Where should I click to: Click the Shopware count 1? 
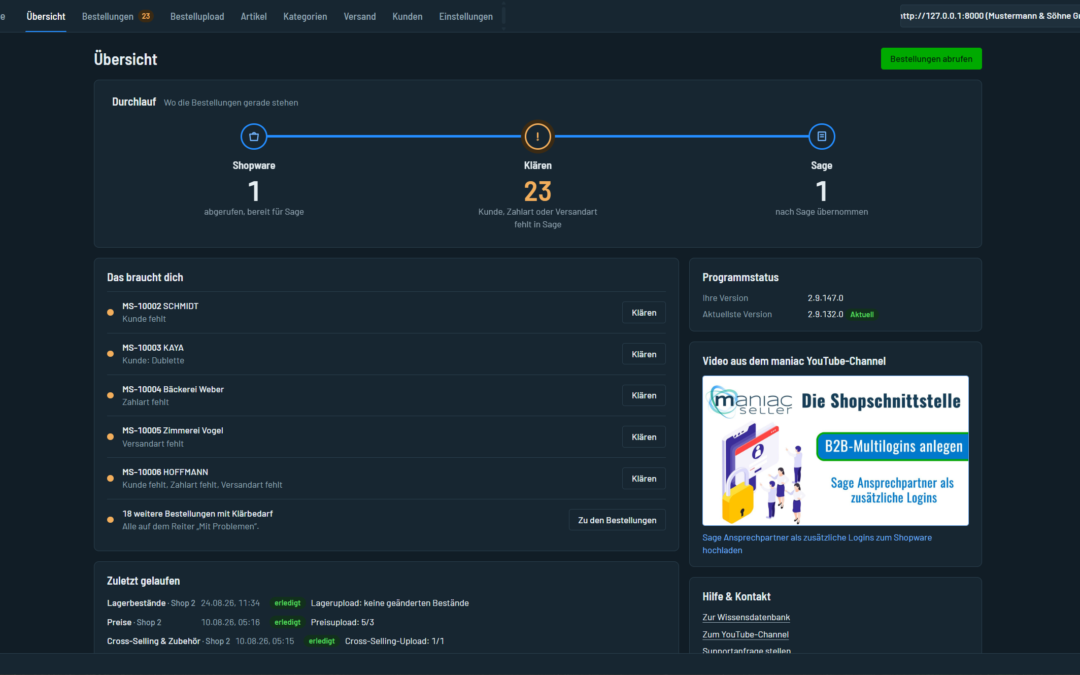tap(253, 191)
